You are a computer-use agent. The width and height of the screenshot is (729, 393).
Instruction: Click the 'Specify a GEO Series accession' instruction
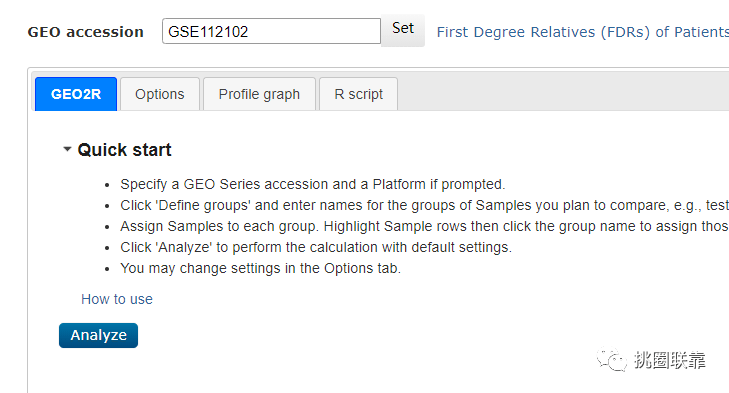(x=312, y=184)
